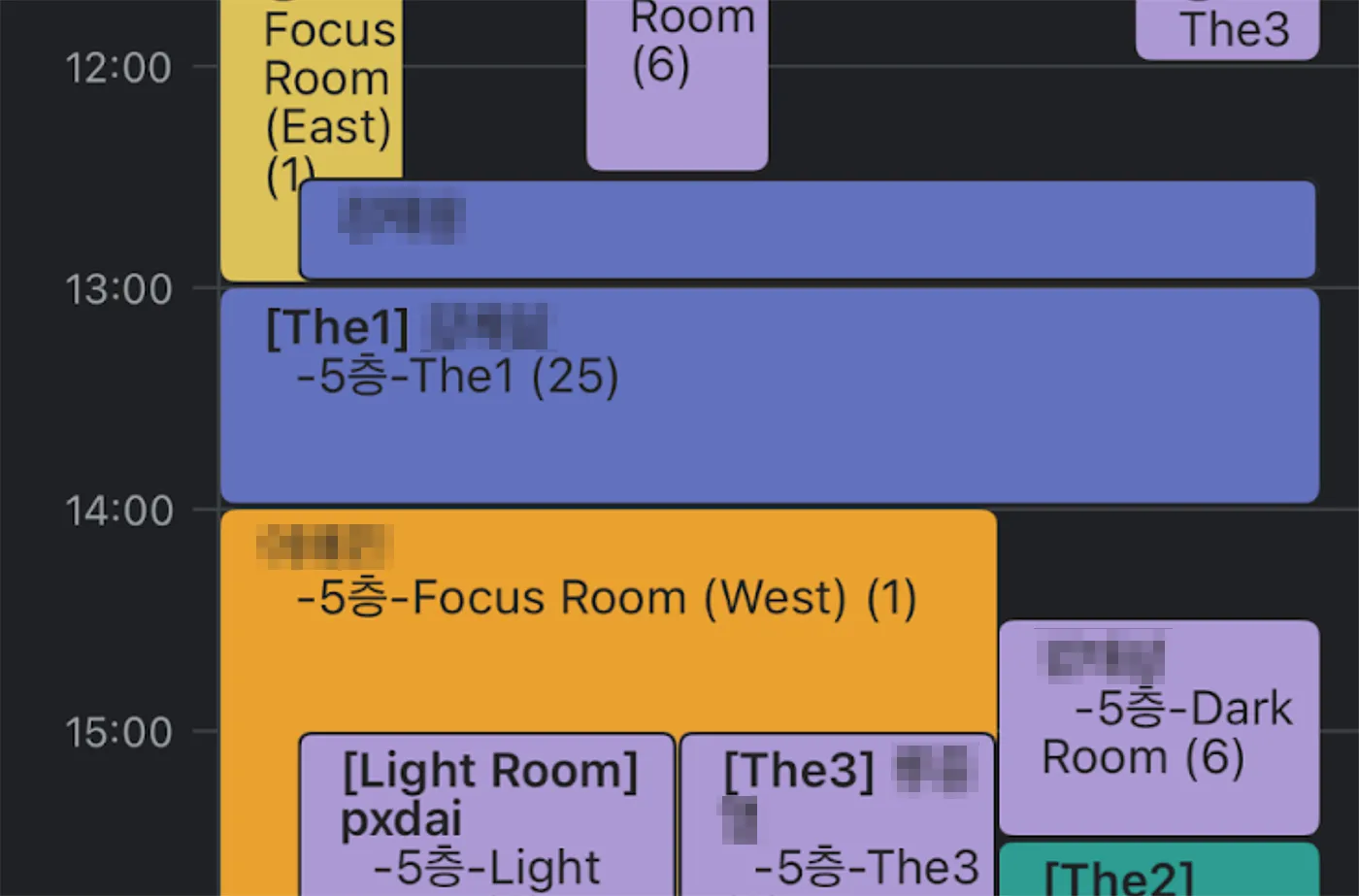This screenshot has width=1359, height=896.
Task: Click the 13:00 time label
Action: pyautogui.click(x=118, y=289)
